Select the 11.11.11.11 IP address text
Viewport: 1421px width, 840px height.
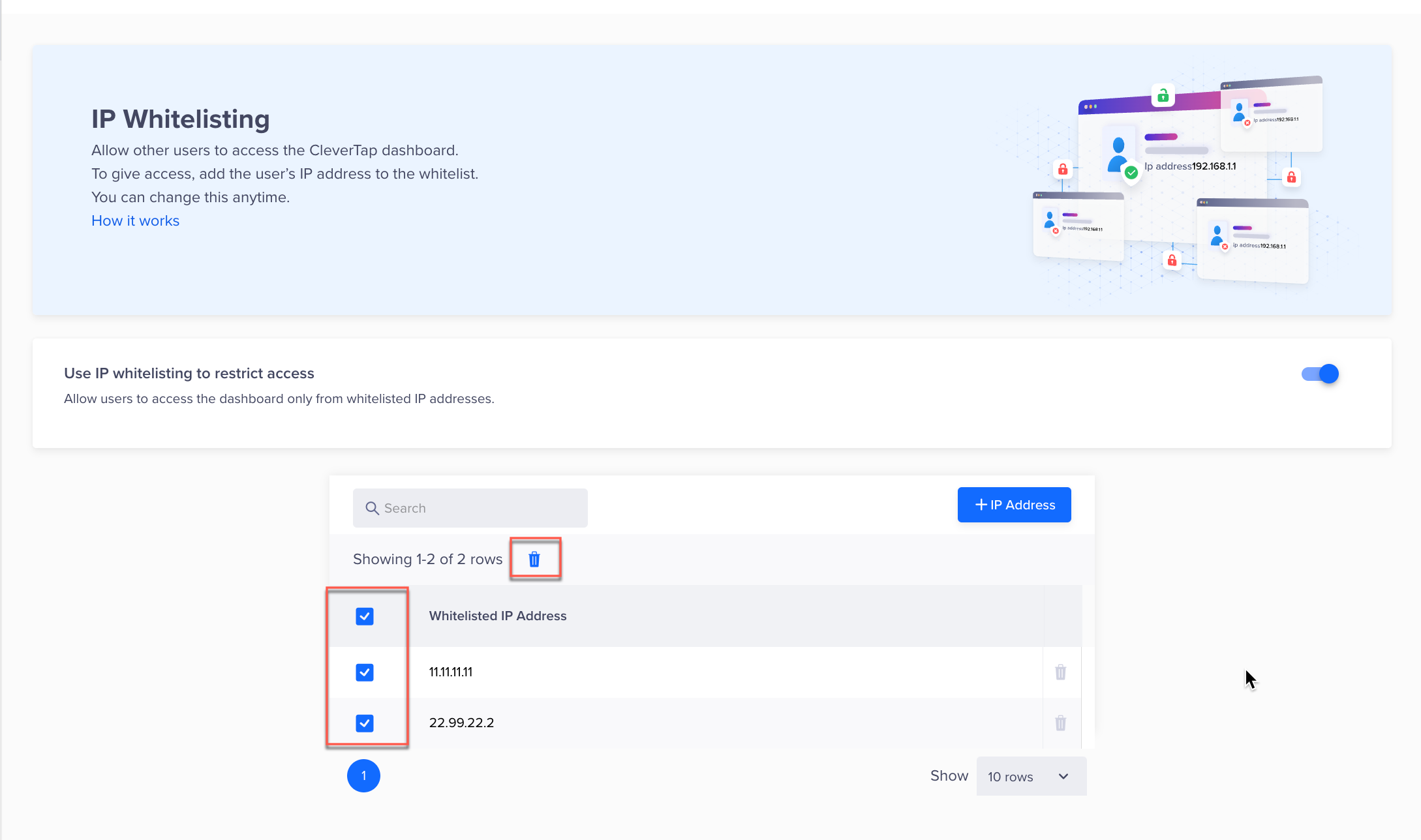451,672
